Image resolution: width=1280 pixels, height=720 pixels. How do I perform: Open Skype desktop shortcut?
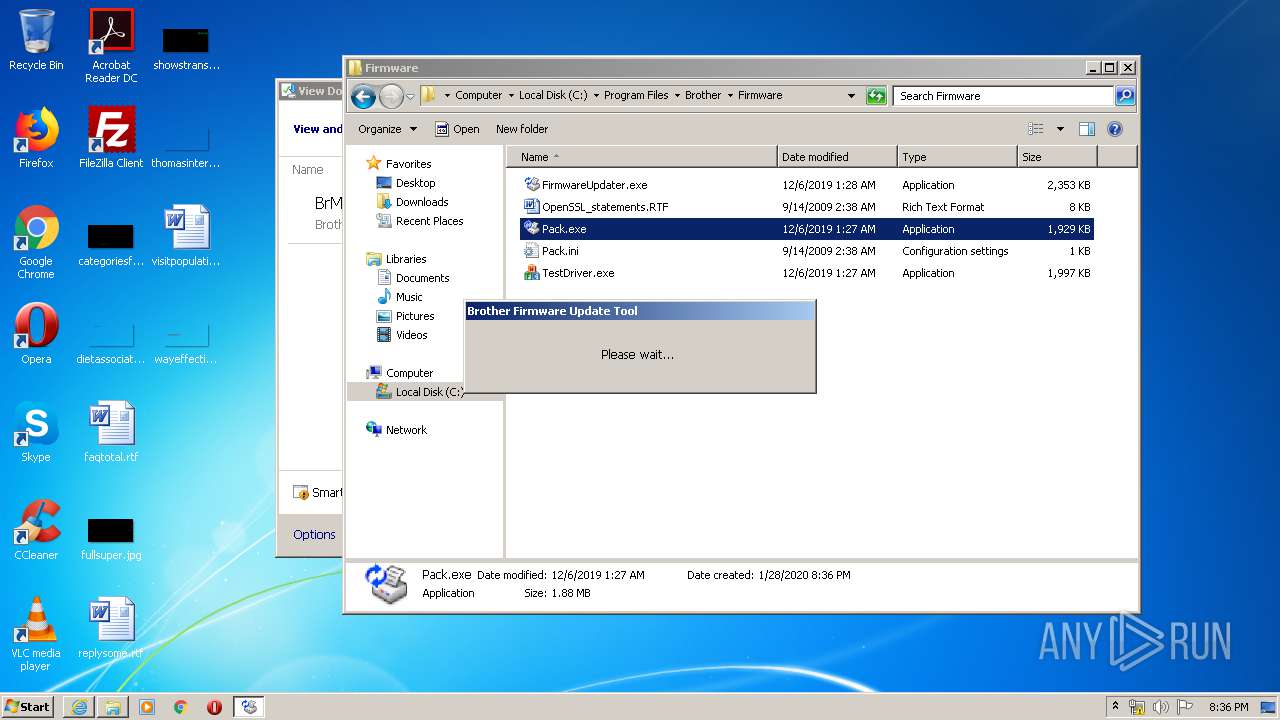click(36, 432)
